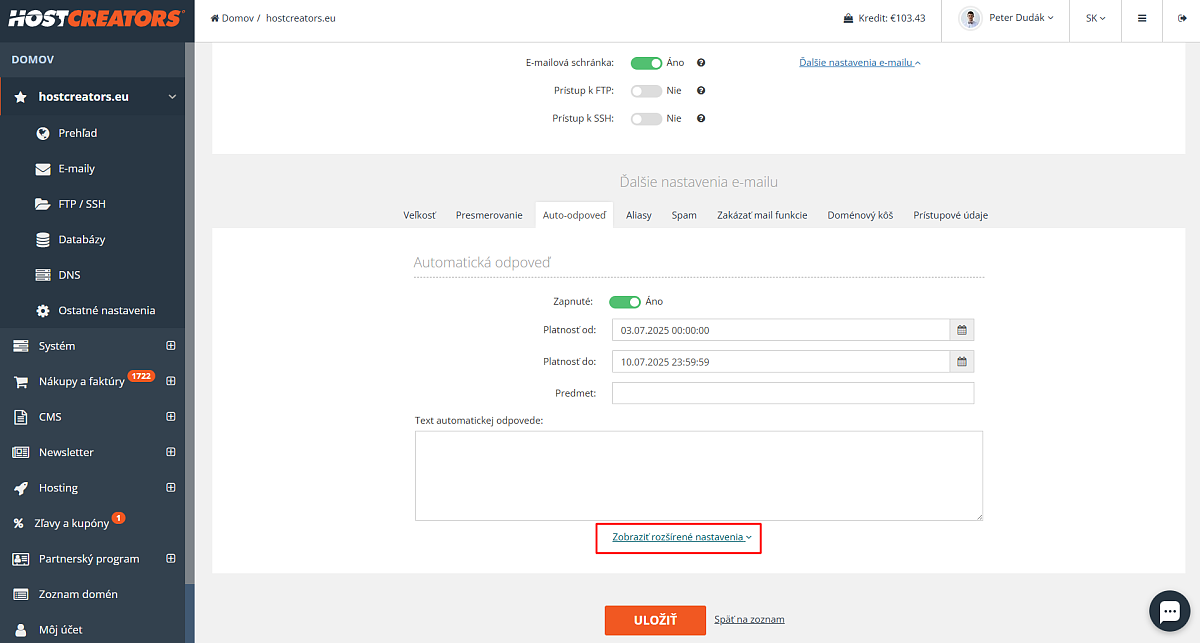Screen dimensions: 1200x643
Task: Click the calendar icon for Platnosť do
Action: click(x=962, y=362)
